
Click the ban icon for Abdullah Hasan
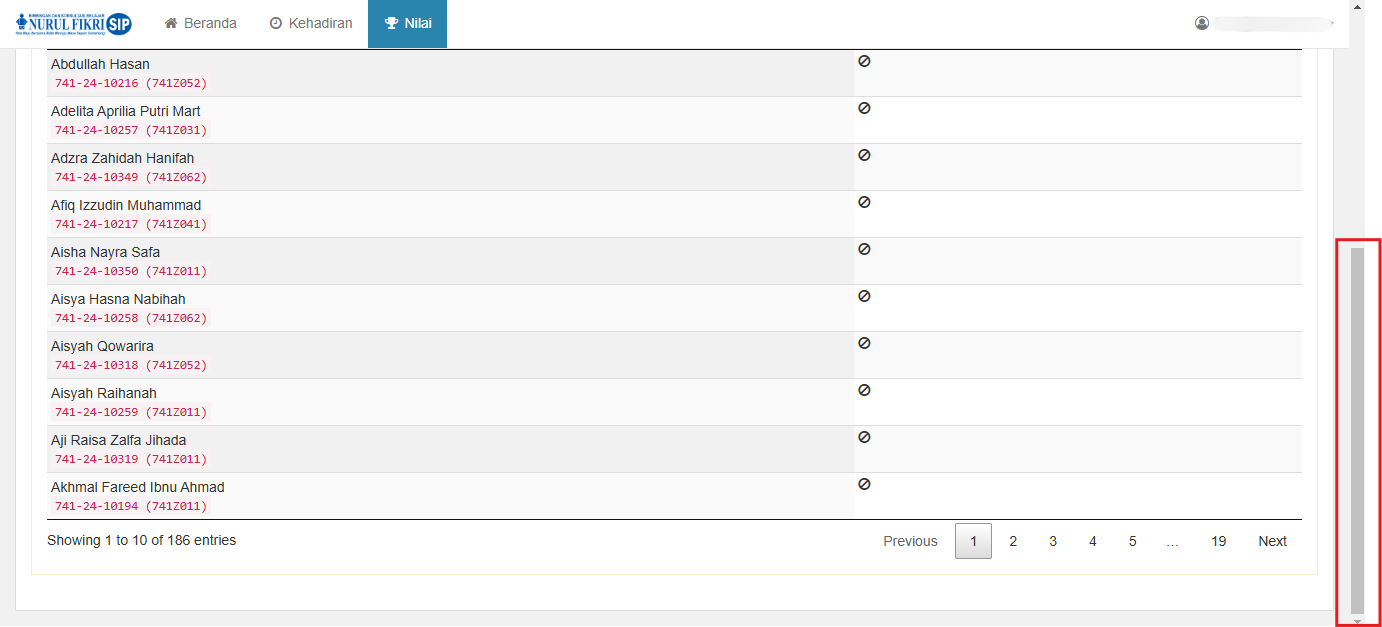(864, 61)
